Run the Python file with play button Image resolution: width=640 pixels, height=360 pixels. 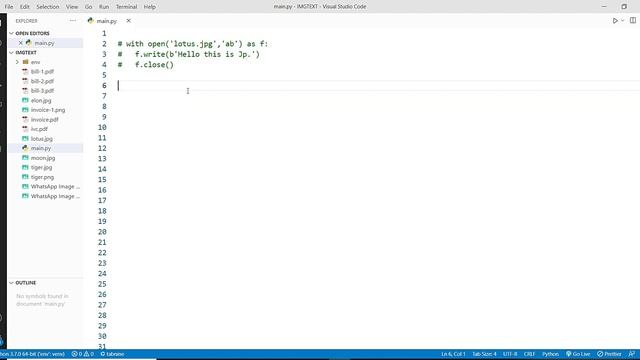click(615, 20)
